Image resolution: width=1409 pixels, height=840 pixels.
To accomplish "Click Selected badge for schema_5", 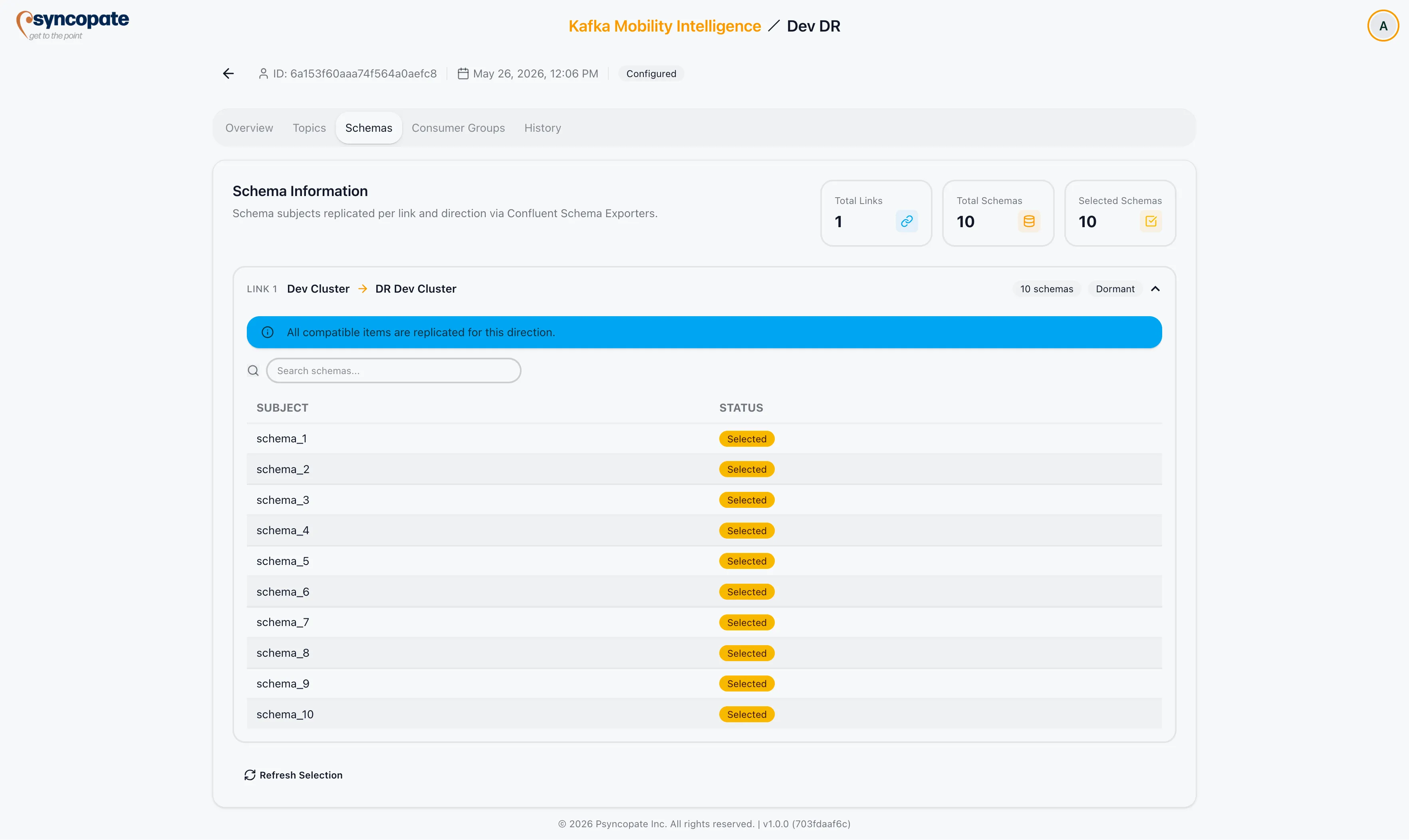I will [x=747, y=561].
